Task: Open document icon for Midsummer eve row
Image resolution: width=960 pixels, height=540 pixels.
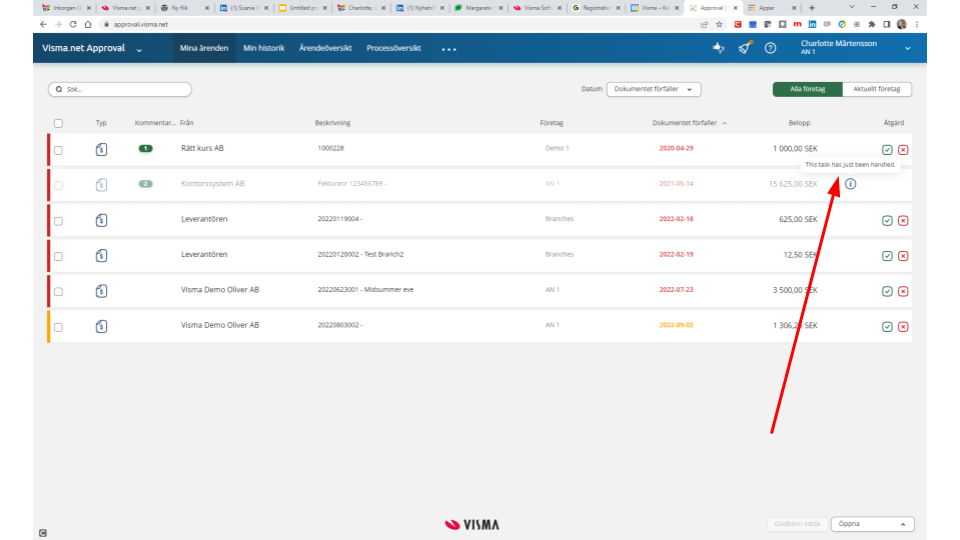Action: coord(102,291)
